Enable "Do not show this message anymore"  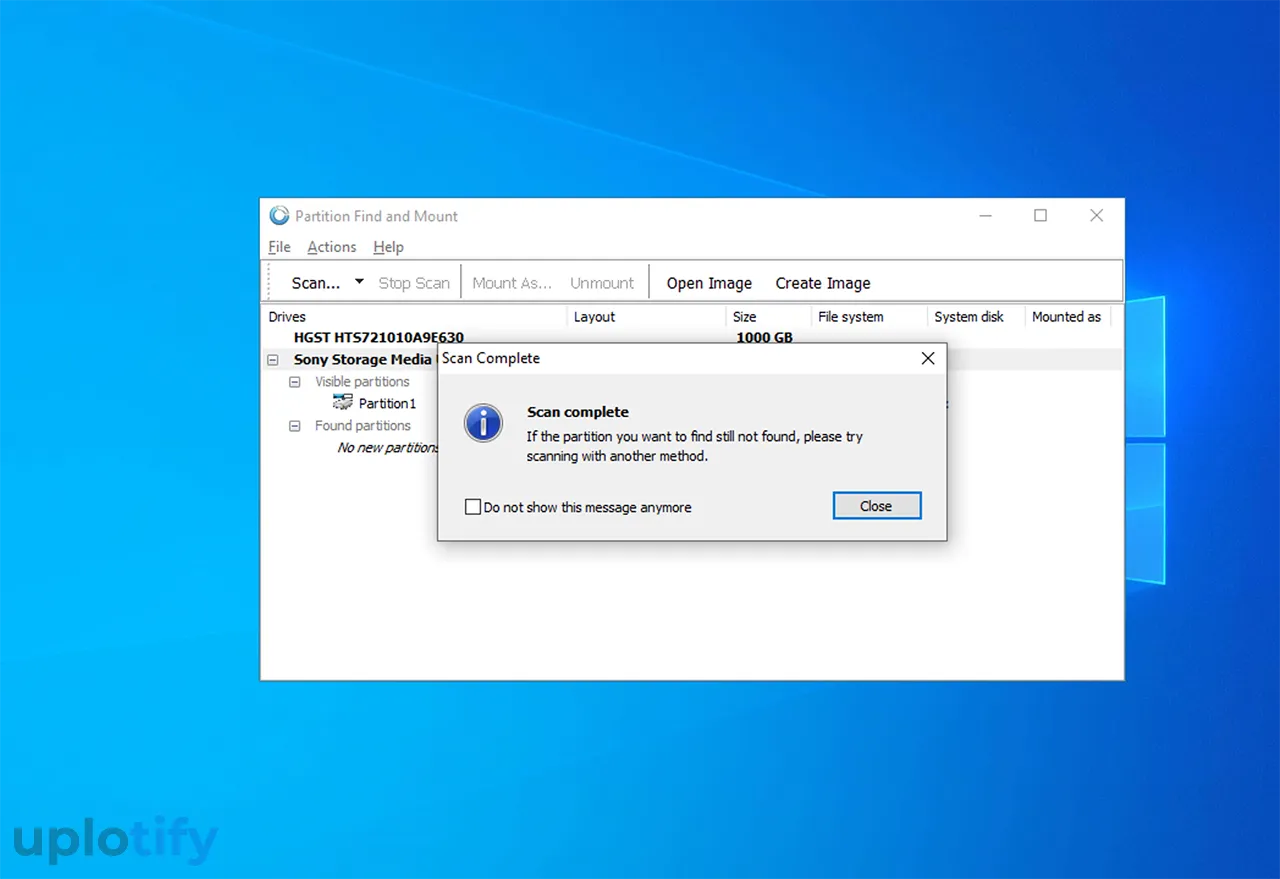[473, 507]
